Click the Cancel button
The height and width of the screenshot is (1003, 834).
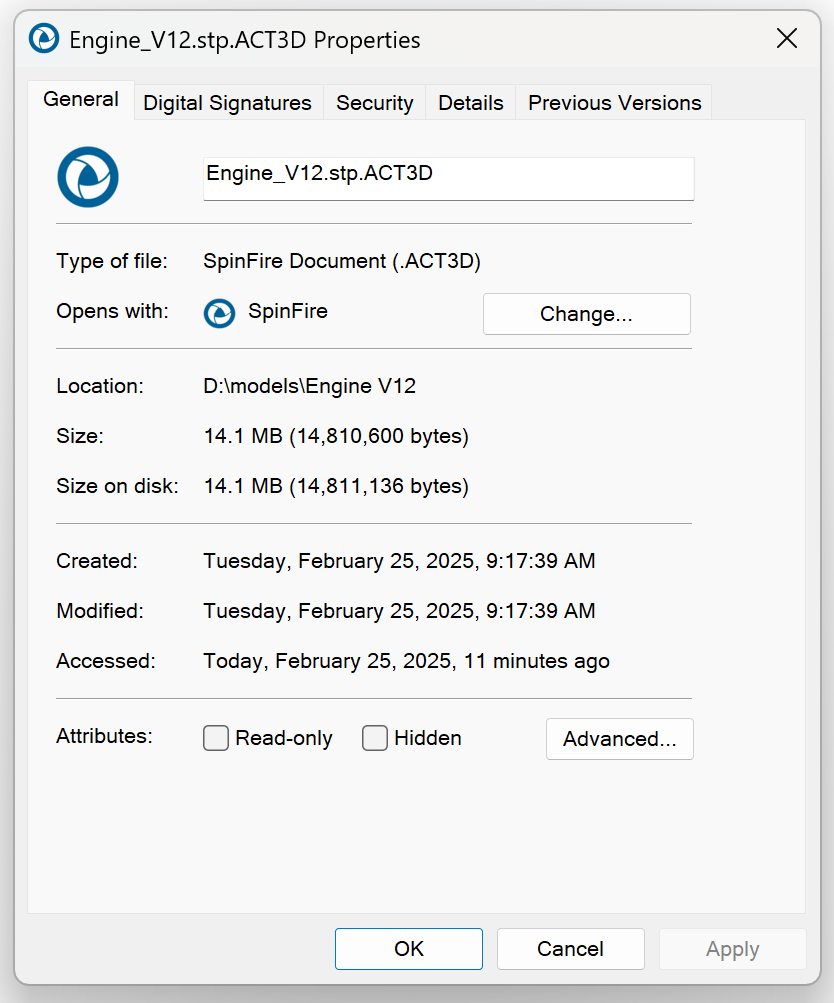(570, 949)
